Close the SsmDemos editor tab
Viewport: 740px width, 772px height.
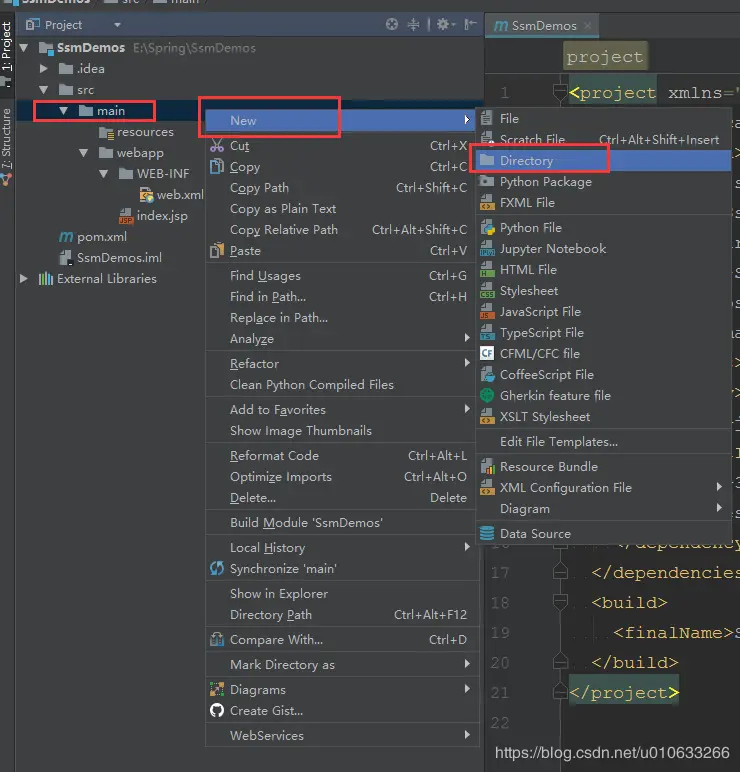(x=587, y=26)
